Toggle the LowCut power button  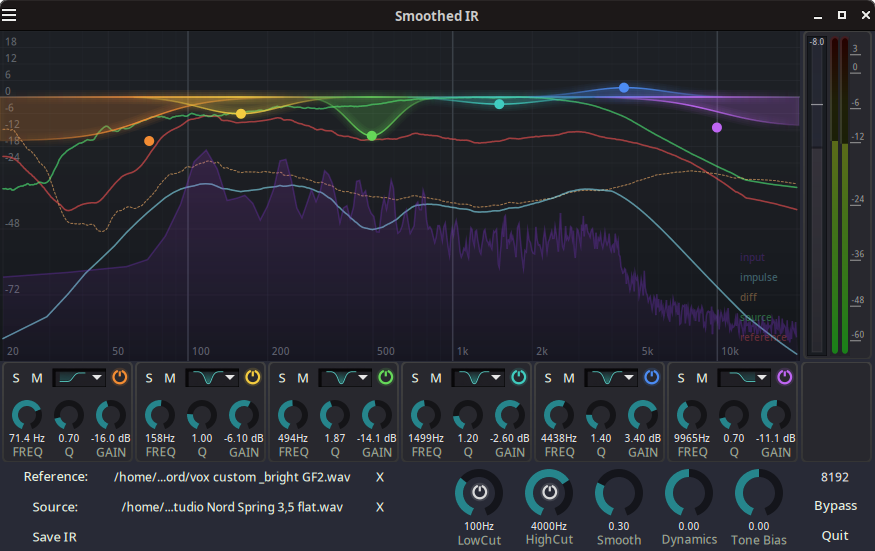pyautogui.click(x=479, y=492)
